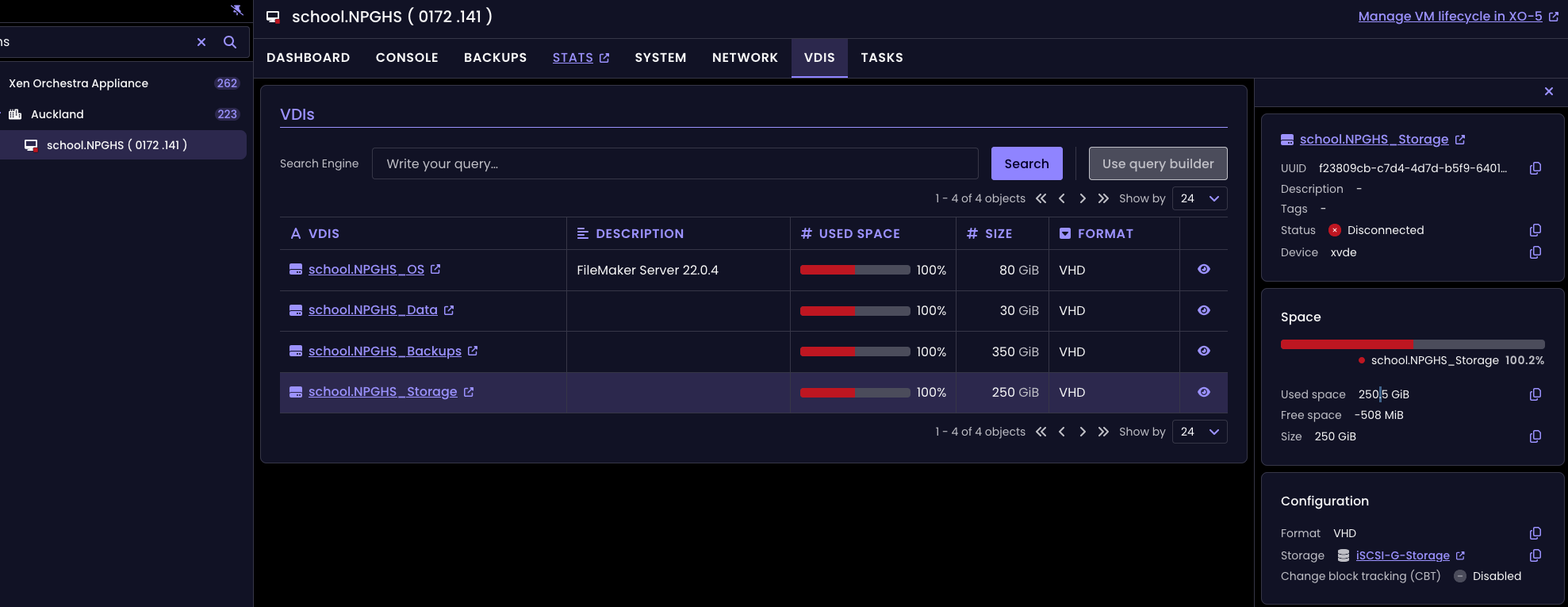Screen dimensions: 1568x607
Task: Clear the sidebar search field
Action: [201, 42]
